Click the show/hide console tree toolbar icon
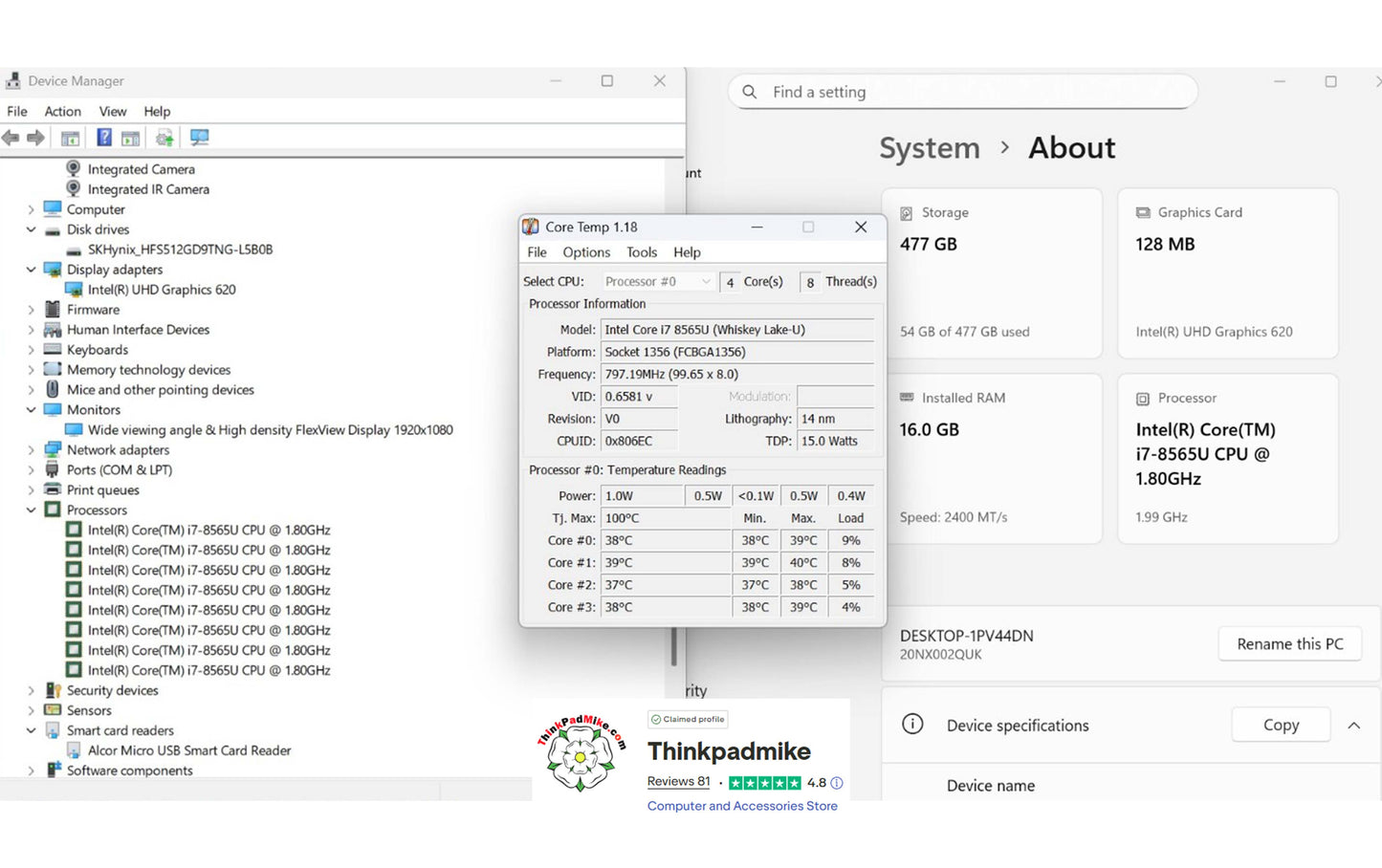 [x=70, y=139]
